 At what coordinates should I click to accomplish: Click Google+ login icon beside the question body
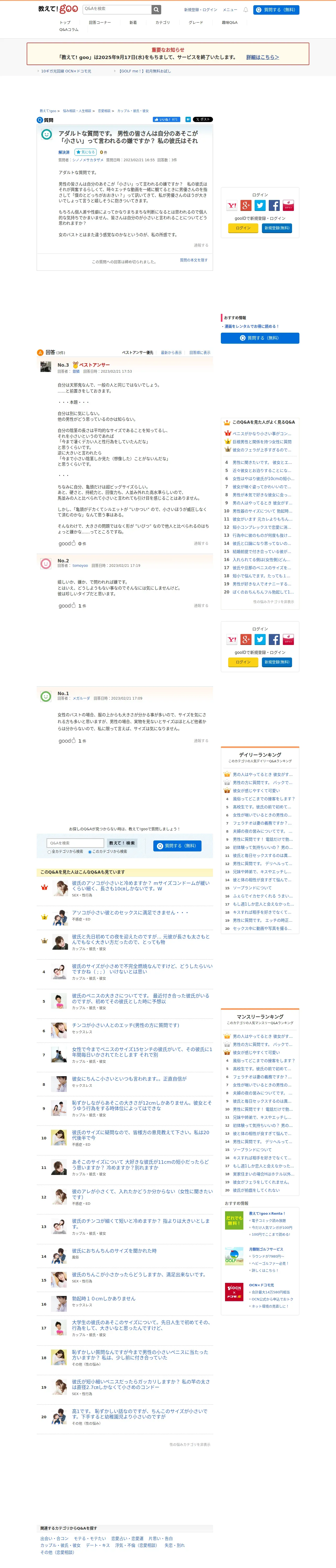coord(246,206)
